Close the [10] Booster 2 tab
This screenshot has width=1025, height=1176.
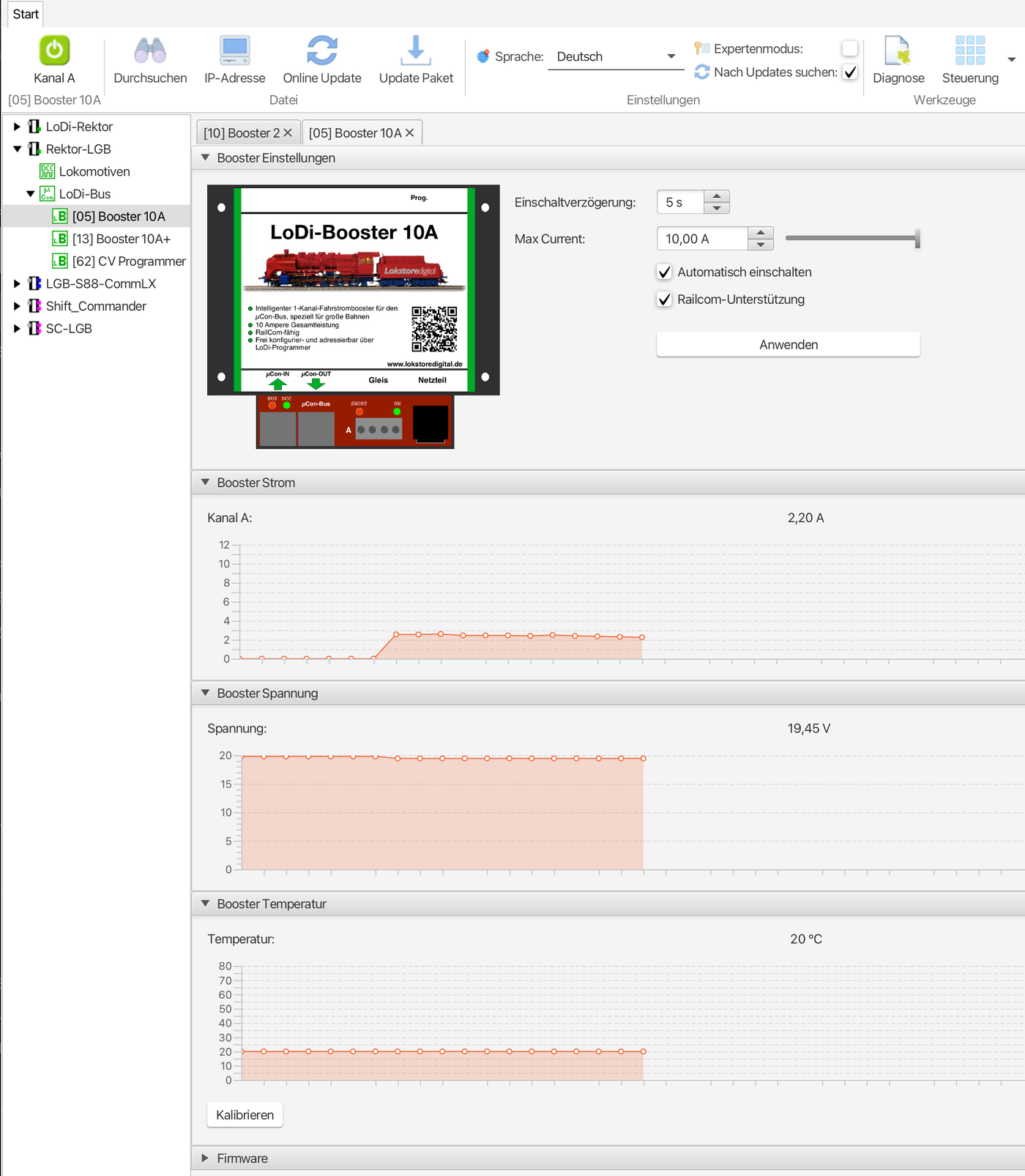coord(288,133)
